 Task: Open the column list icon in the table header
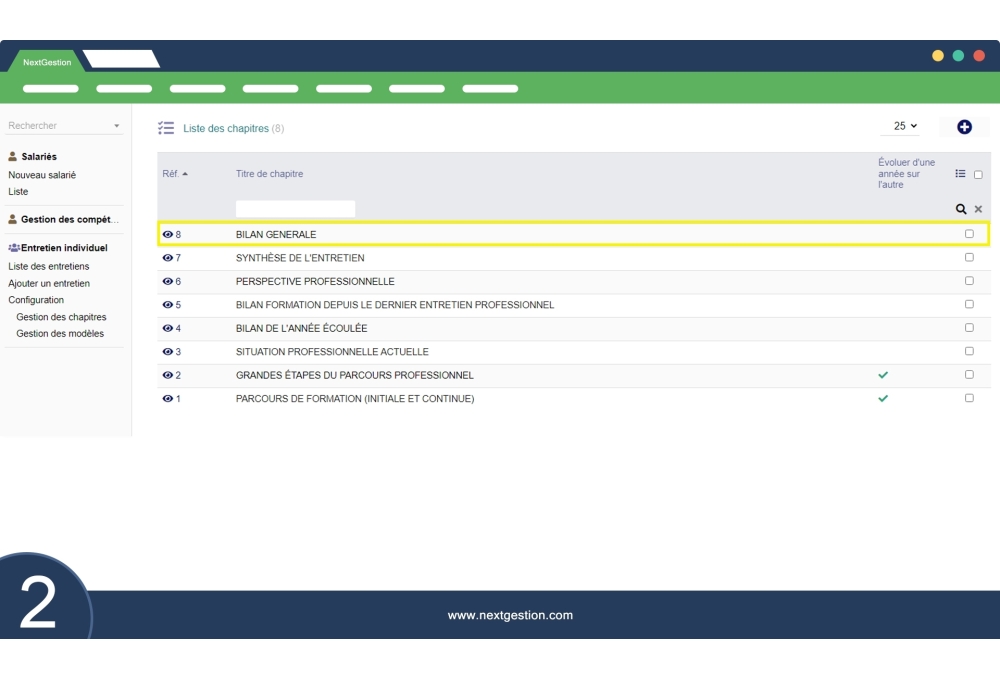click(x=960, y=174)
